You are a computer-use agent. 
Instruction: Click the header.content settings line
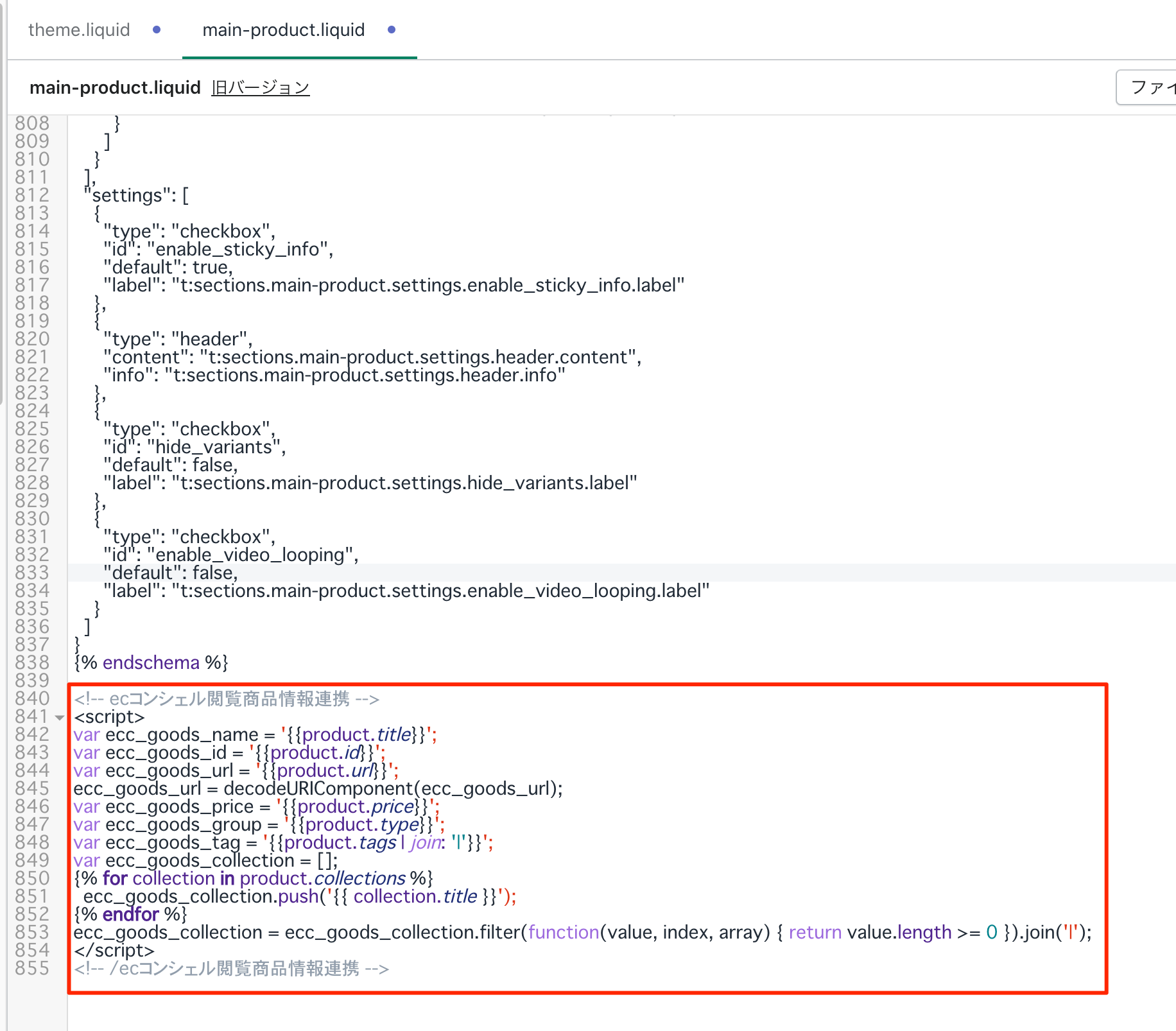[372, 356]
